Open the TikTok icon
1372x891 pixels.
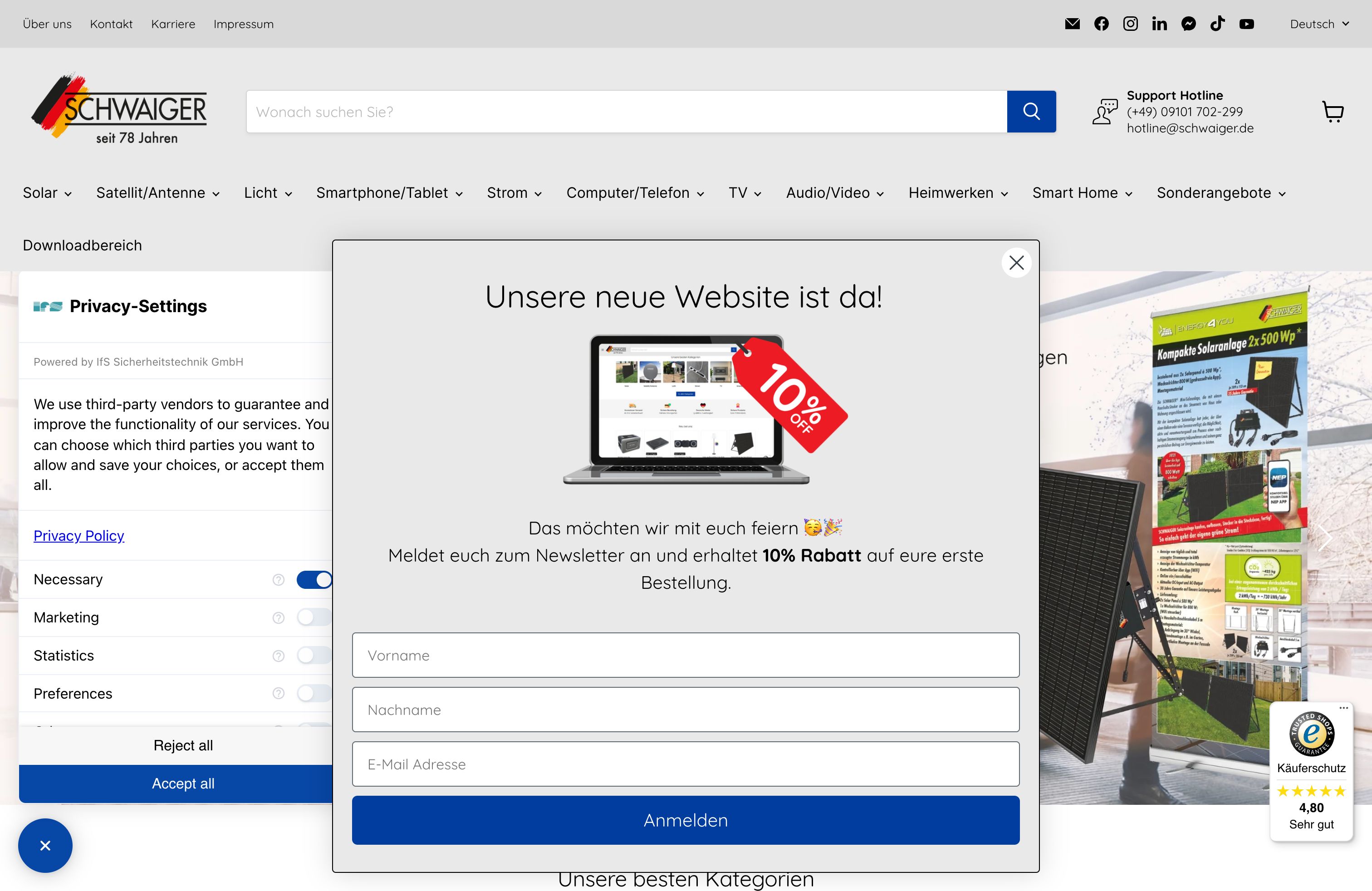coord(1217,24)
